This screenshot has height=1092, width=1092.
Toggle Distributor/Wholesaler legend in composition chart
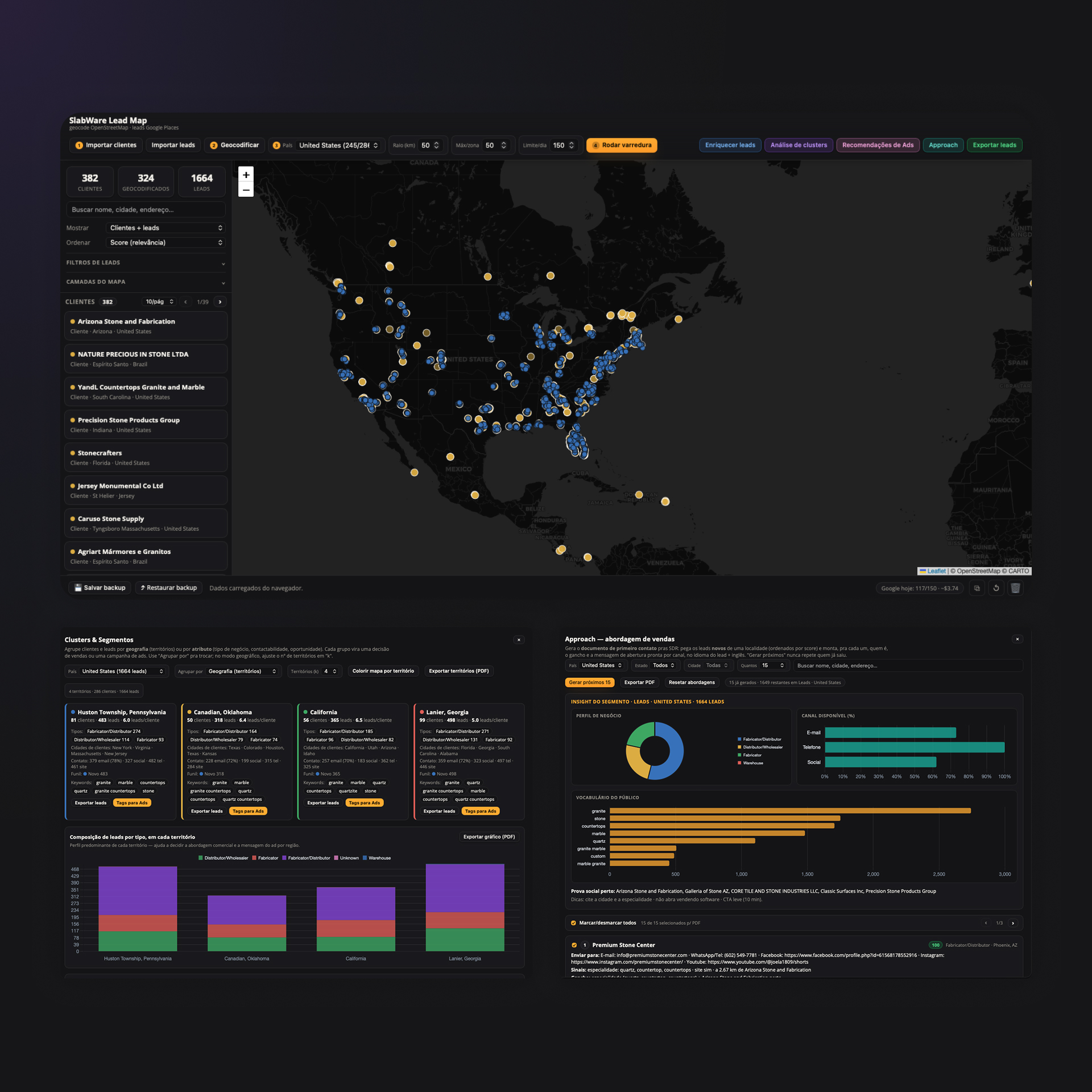tap(223, 858)
